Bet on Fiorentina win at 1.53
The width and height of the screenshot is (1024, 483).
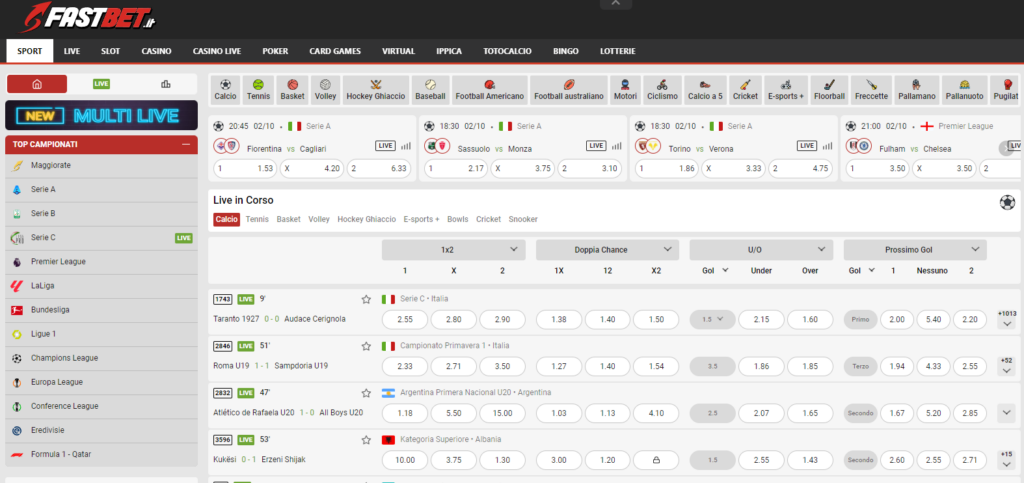(x=246, y=168)
